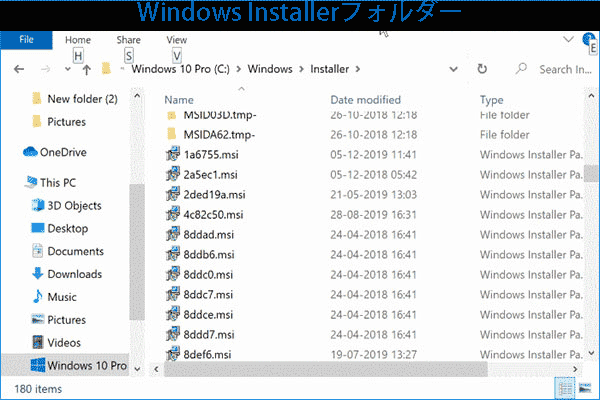The height and width of the screenshot is (400, 600).
Task: Go up one folder level
Action: [x=86, y=70]
